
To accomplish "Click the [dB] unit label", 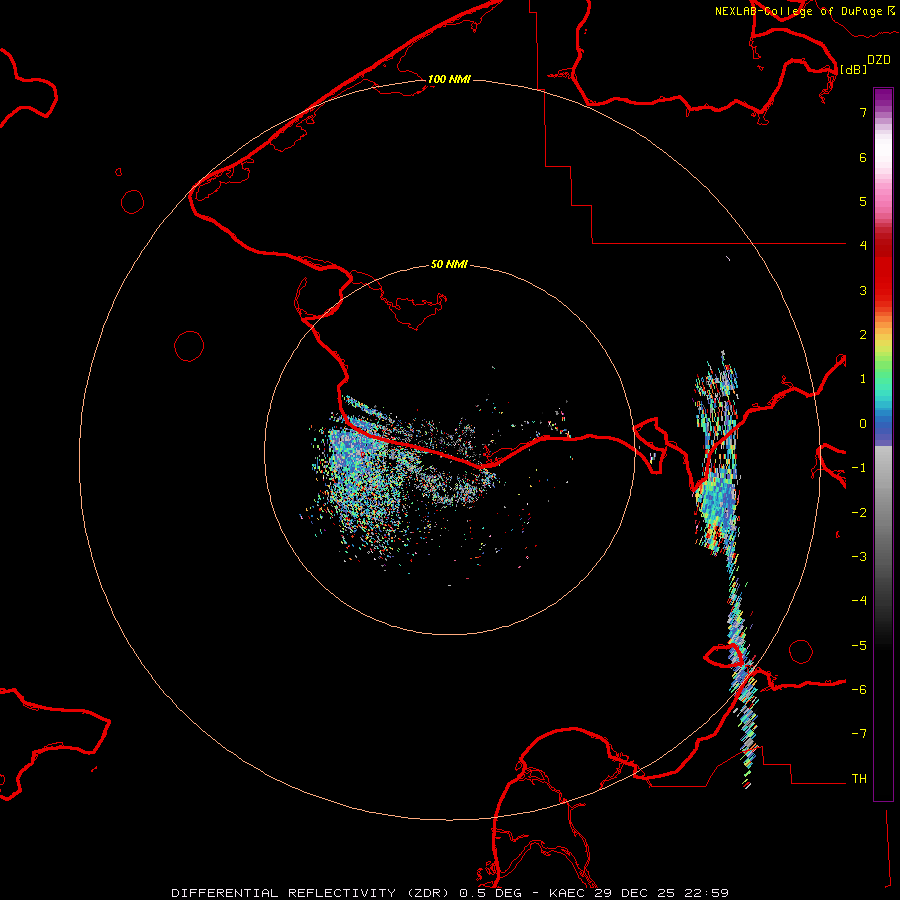I will tap(854, 69).
